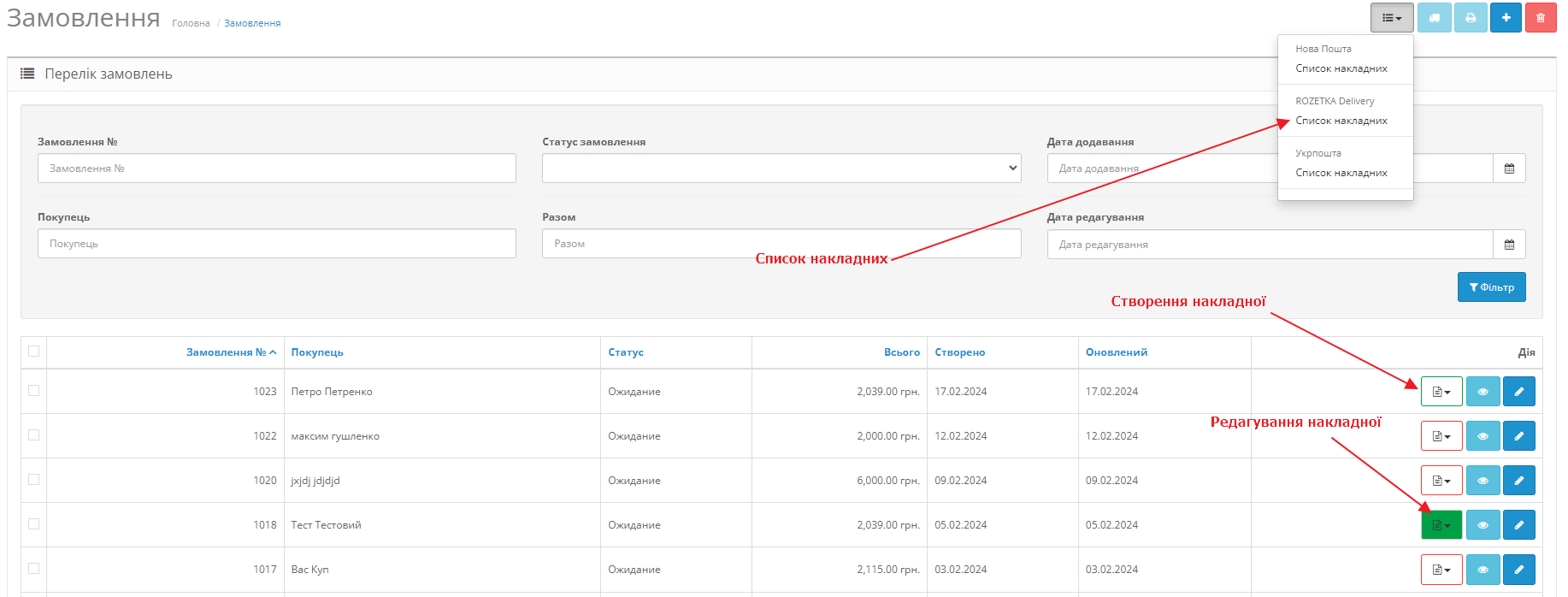Select Укрпошта Список накладних menu item

coord(1341,173)
